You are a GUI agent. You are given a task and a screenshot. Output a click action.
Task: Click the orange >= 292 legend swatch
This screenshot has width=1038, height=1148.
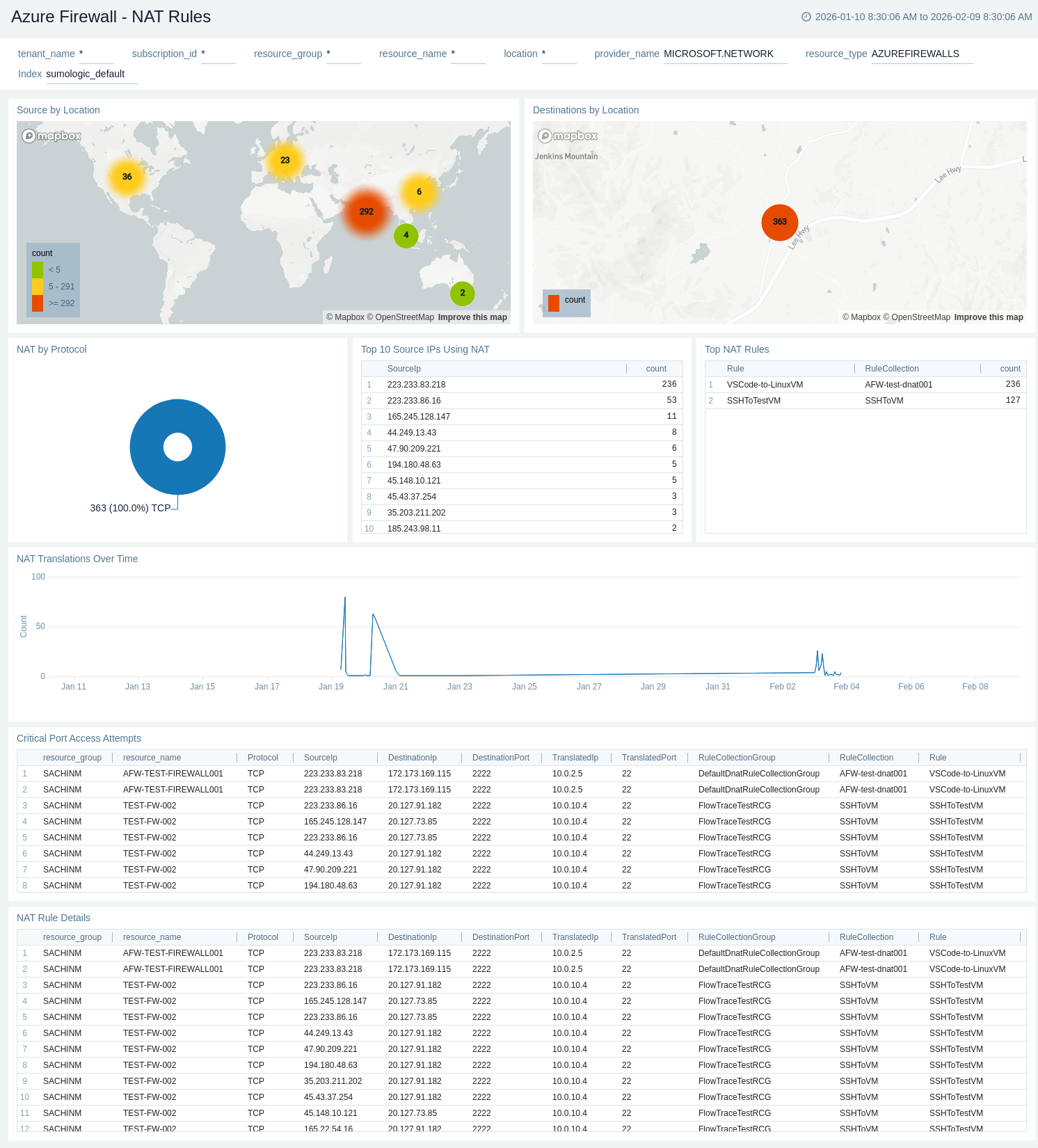click(x=38, y=303)
